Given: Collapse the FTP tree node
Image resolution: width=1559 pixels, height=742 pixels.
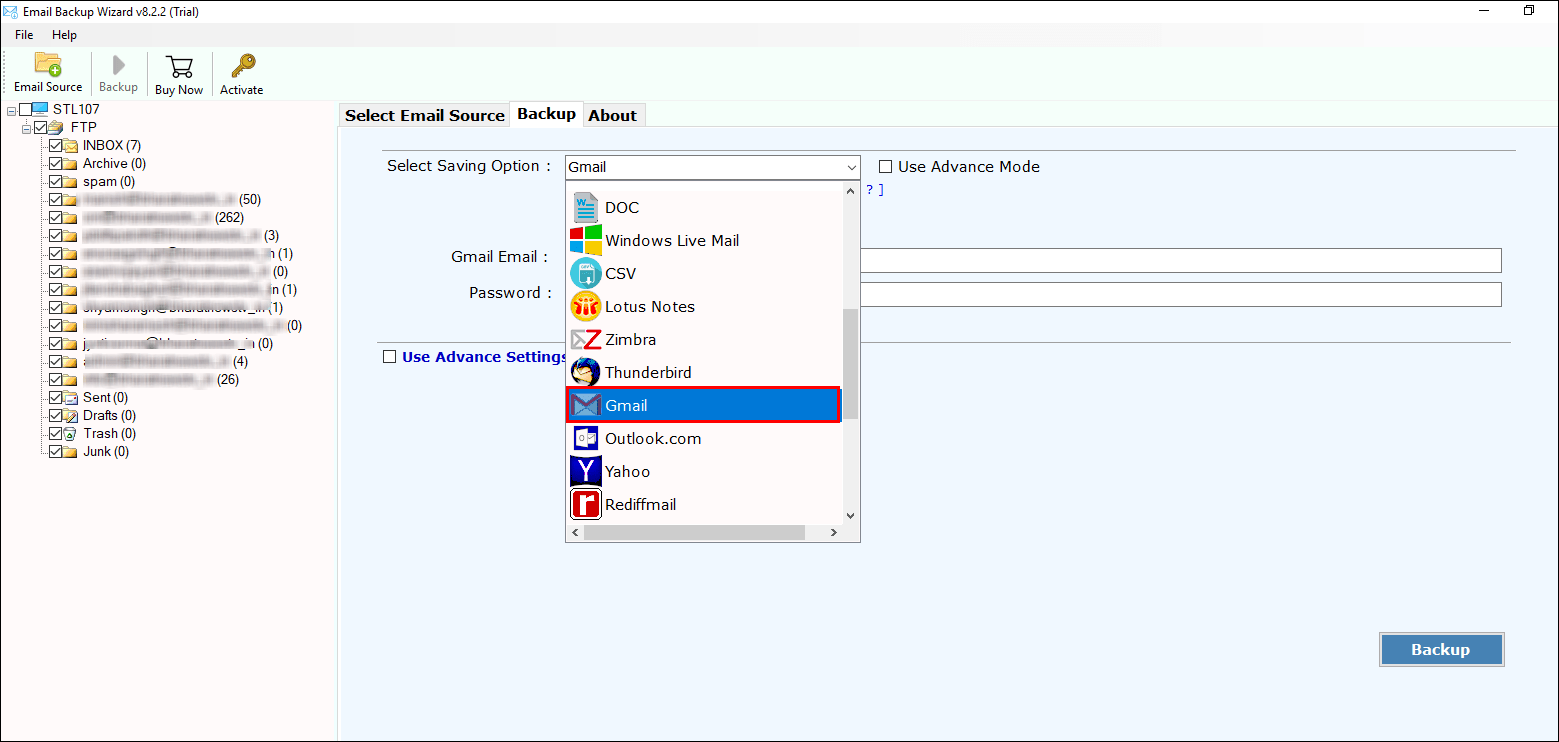Looking at the screenshot, I should pyautogui.click(x=27, y=128).
